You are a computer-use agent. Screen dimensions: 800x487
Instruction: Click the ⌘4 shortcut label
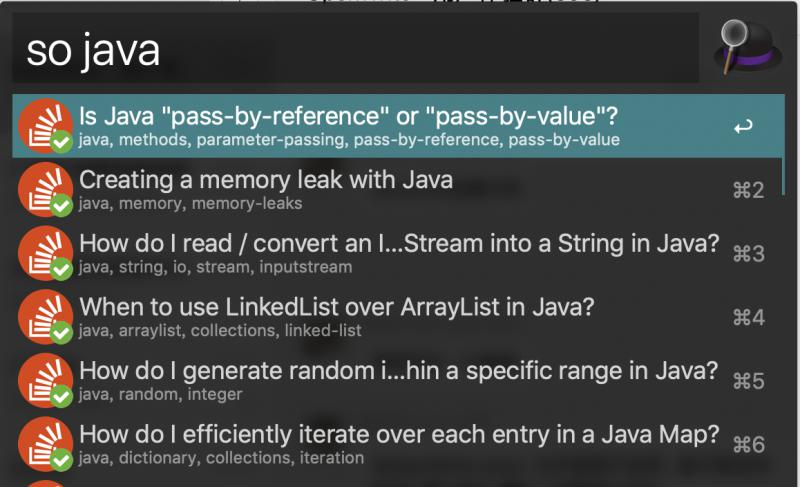click(748, 318)
